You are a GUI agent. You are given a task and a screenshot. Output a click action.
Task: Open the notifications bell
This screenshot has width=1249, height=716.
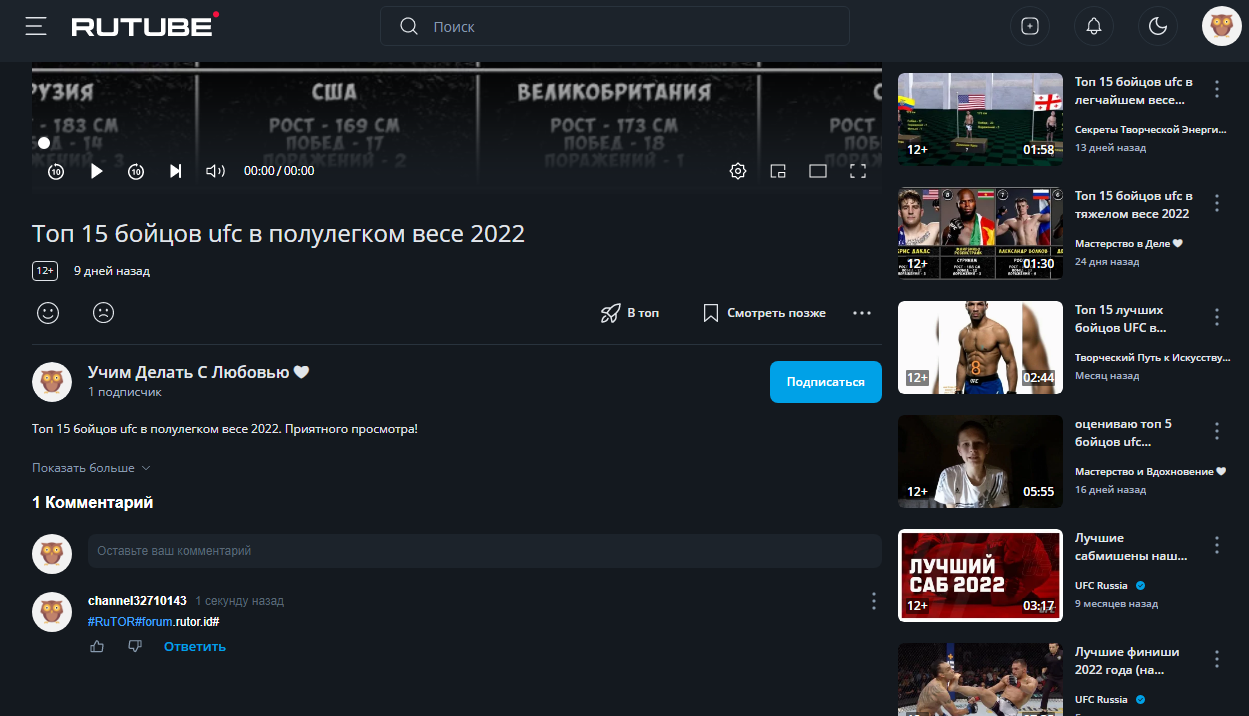click(1094, 27)
